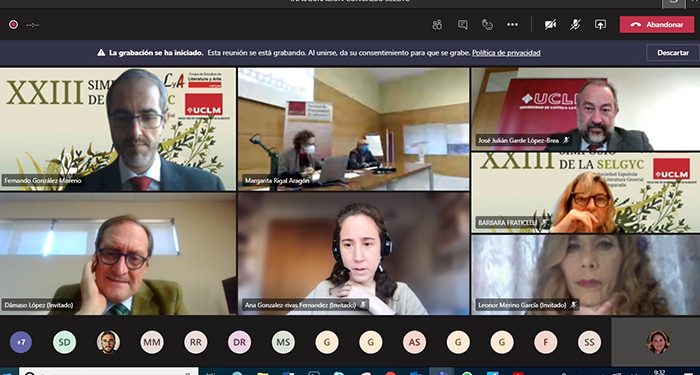
Task: Open the meeting chat panel
Action: coord(462,25)
